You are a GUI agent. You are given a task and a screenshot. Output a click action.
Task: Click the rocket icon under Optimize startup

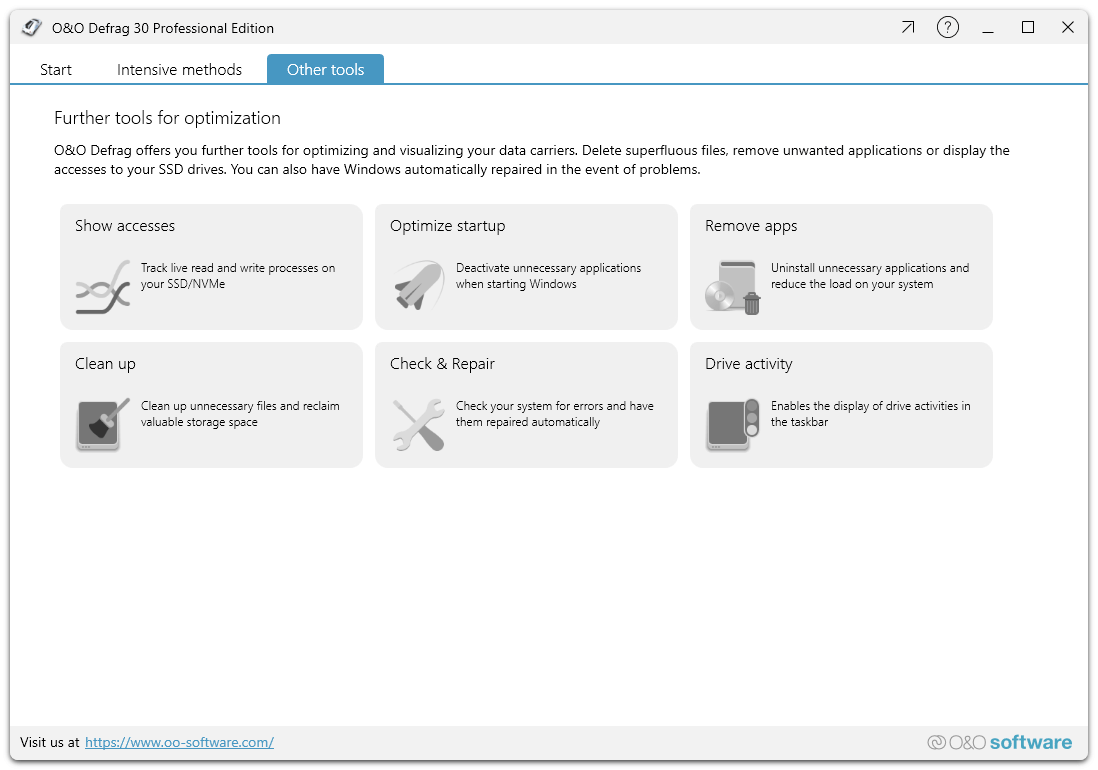418,285
